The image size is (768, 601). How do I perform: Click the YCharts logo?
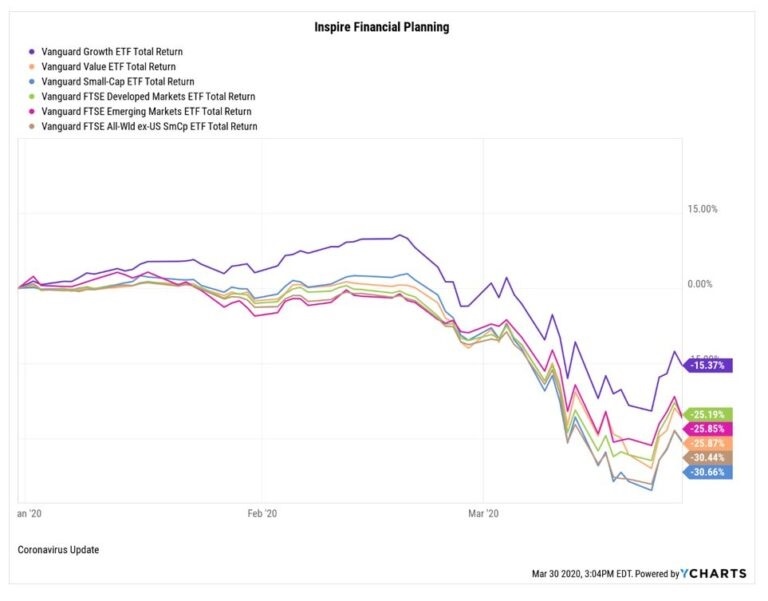(x=716, y=574)
